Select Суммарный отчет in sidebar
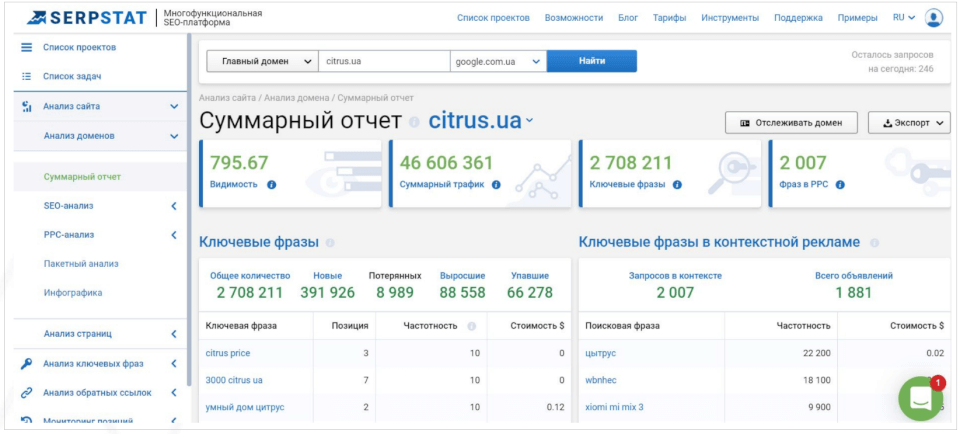 click(83, 177)
